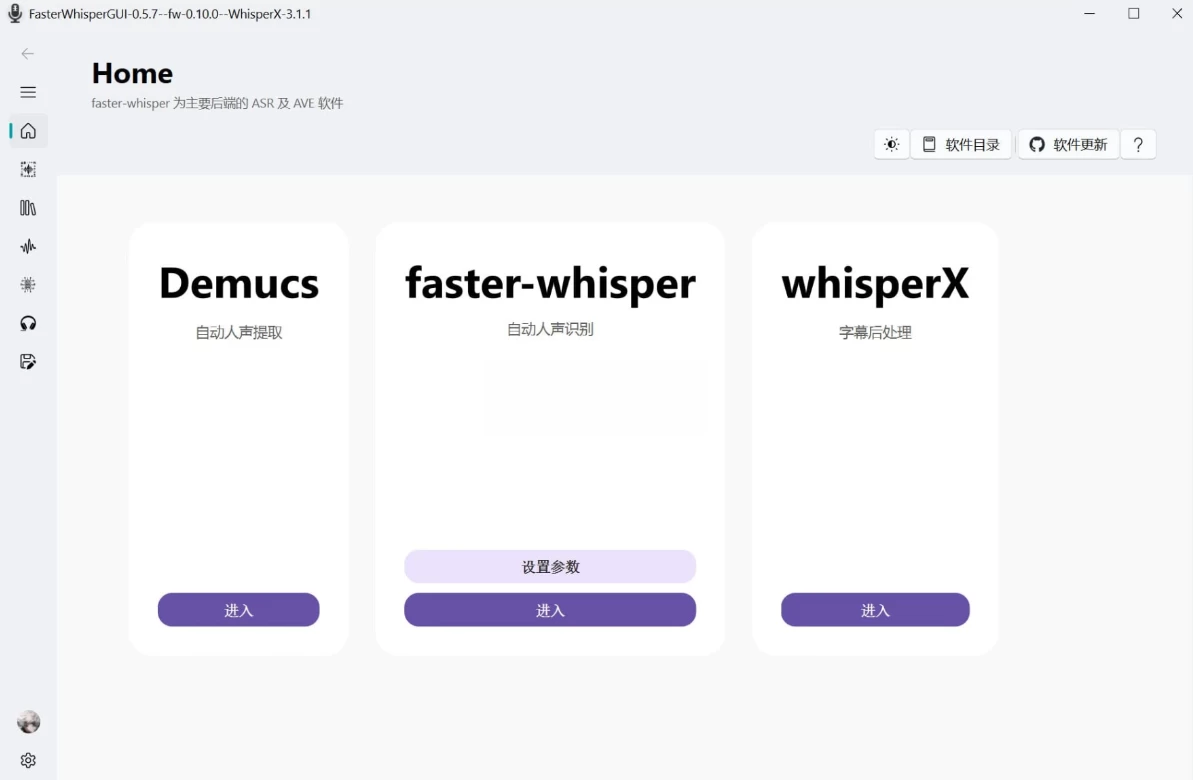Open 软件目录 software directory
This screenshot has height=780, width=1193.
tap(961, 145)
